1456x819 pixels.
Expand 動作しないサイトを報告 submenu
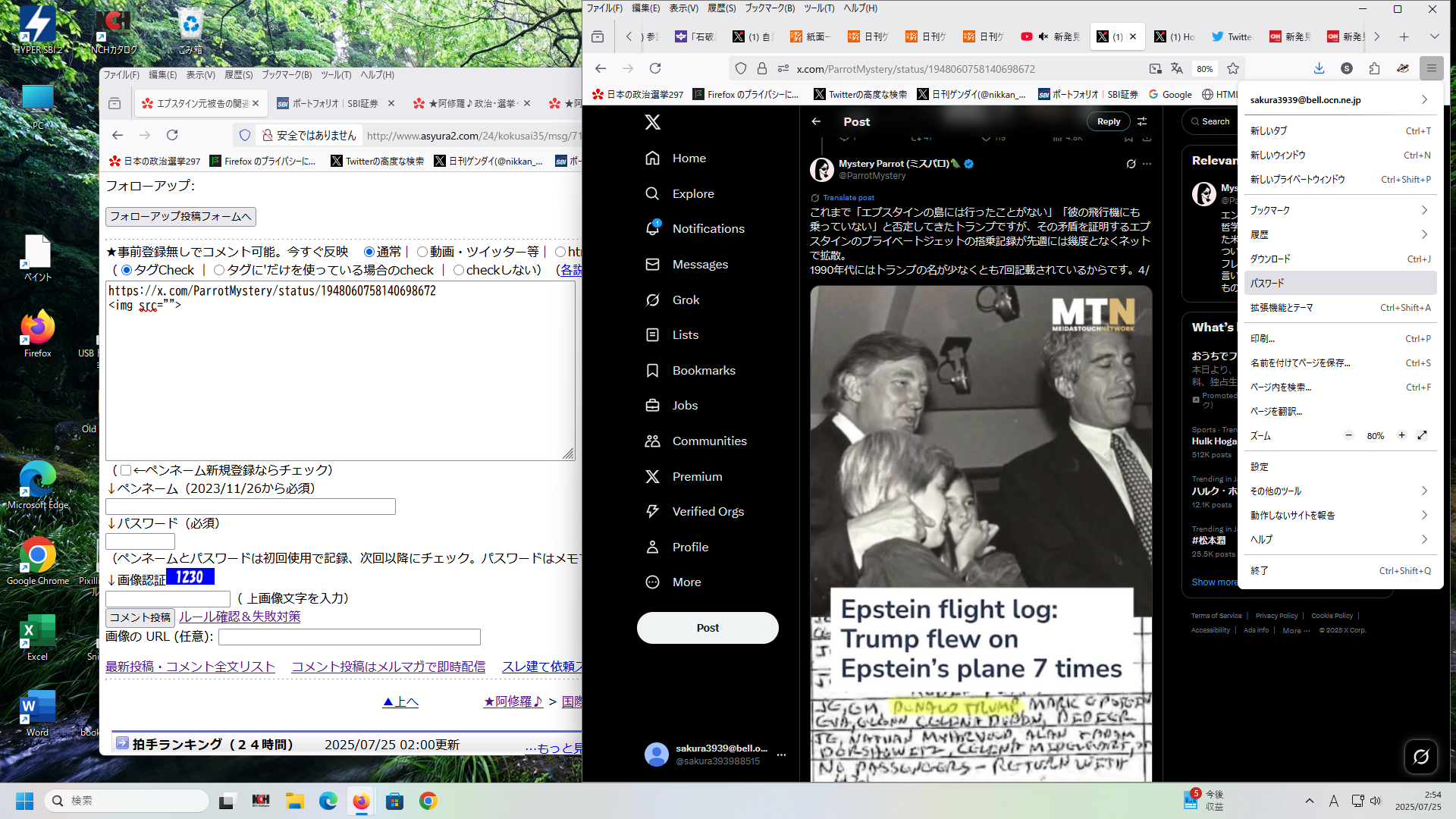(1340, 515)
